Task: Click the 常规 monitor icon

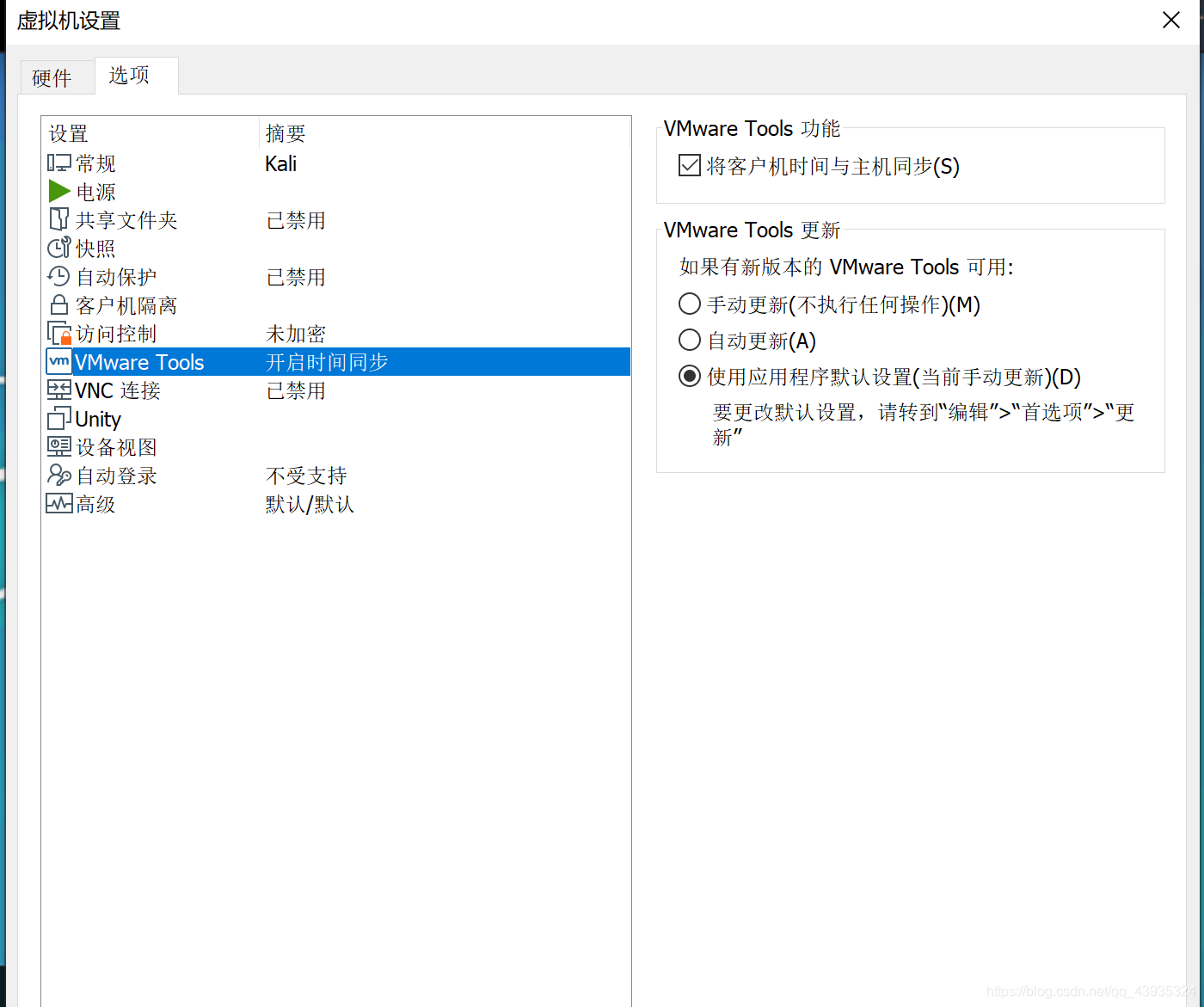Action: click(x=58, y=163)
